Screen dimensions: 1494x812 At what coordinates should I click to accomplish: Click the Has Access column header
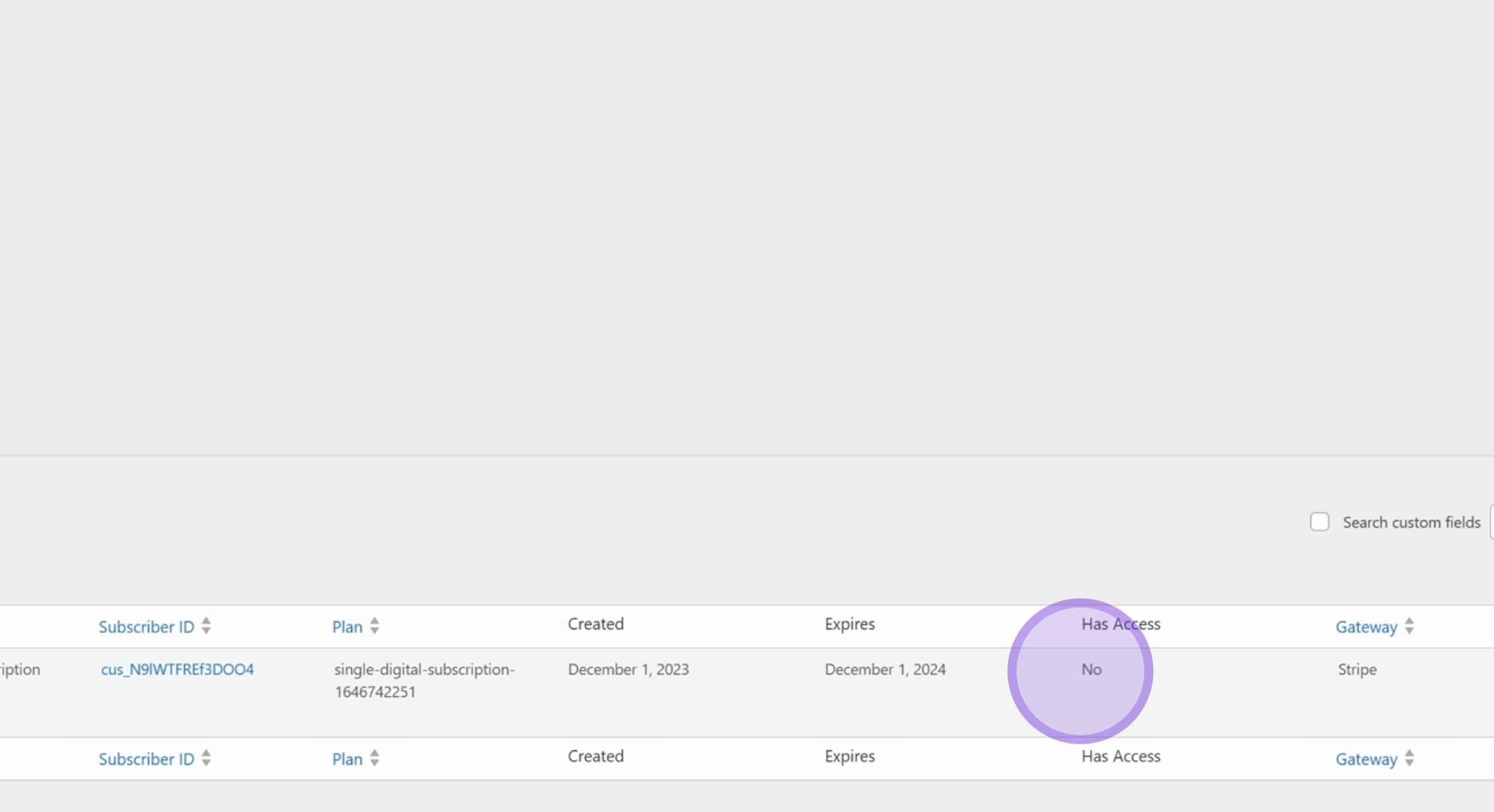pyautogui.click(x=1121, y=624)
